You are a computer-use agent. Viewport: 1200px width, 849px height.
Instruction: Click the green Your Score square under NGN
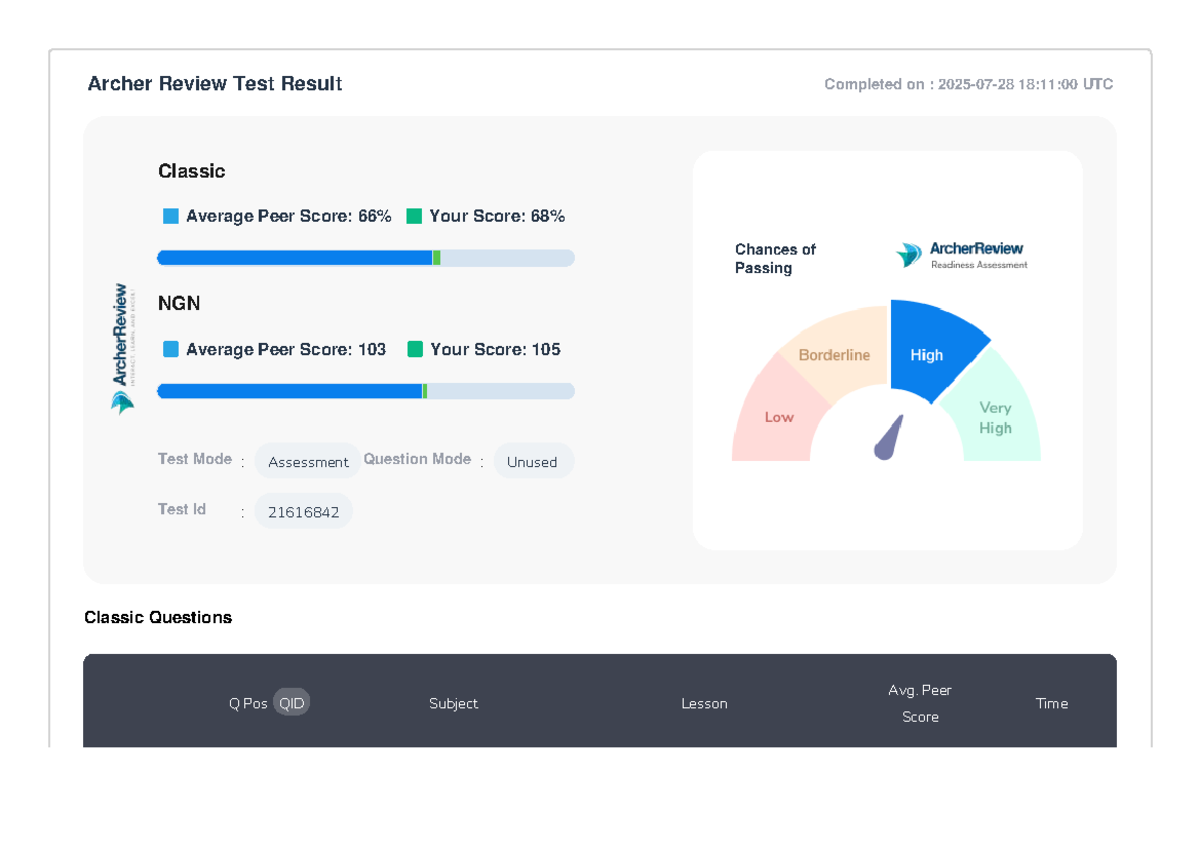pyautogui.click(x=415, y=349)
